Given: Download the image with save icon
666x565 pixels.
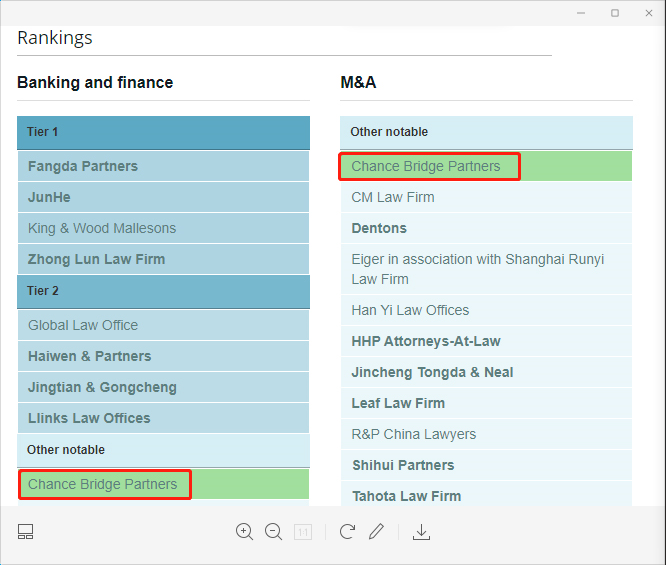Looking at the screenshot, I should 421,532.
